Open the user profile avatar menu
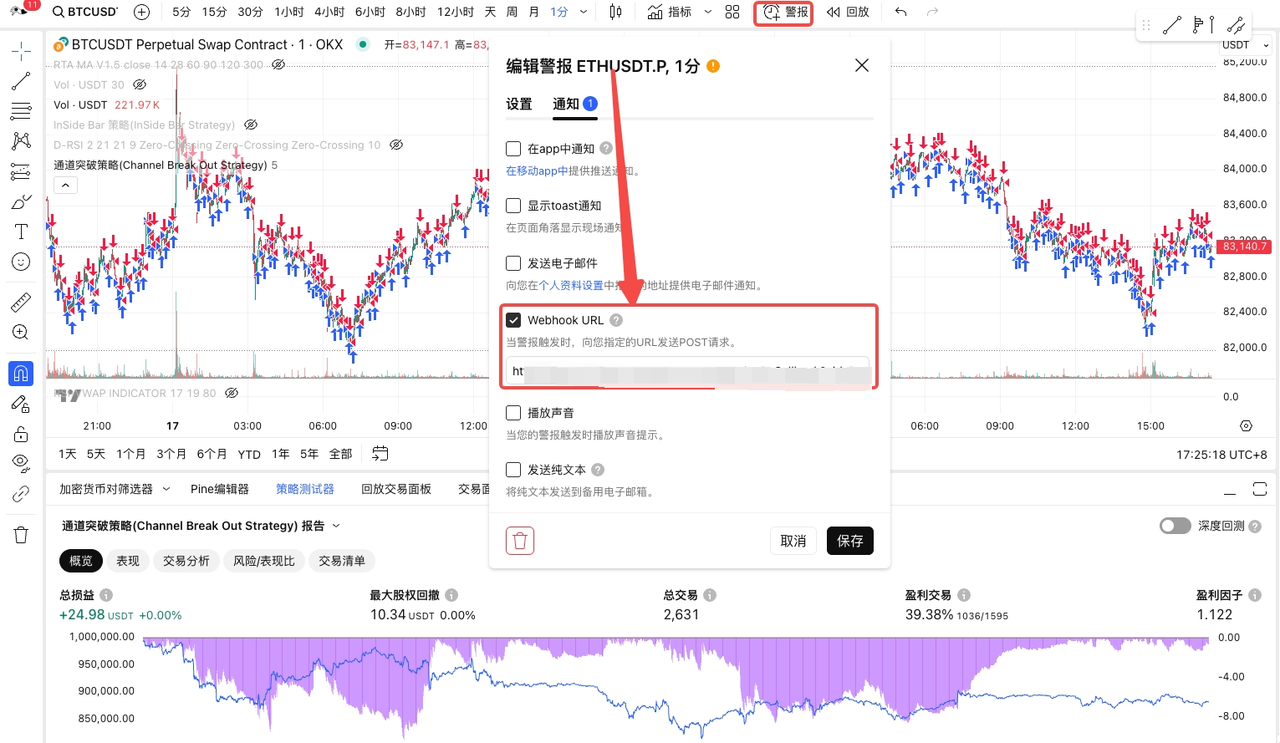Image resolution: width=1280 pixels, height=743 pixels. (x=20, y=11)
